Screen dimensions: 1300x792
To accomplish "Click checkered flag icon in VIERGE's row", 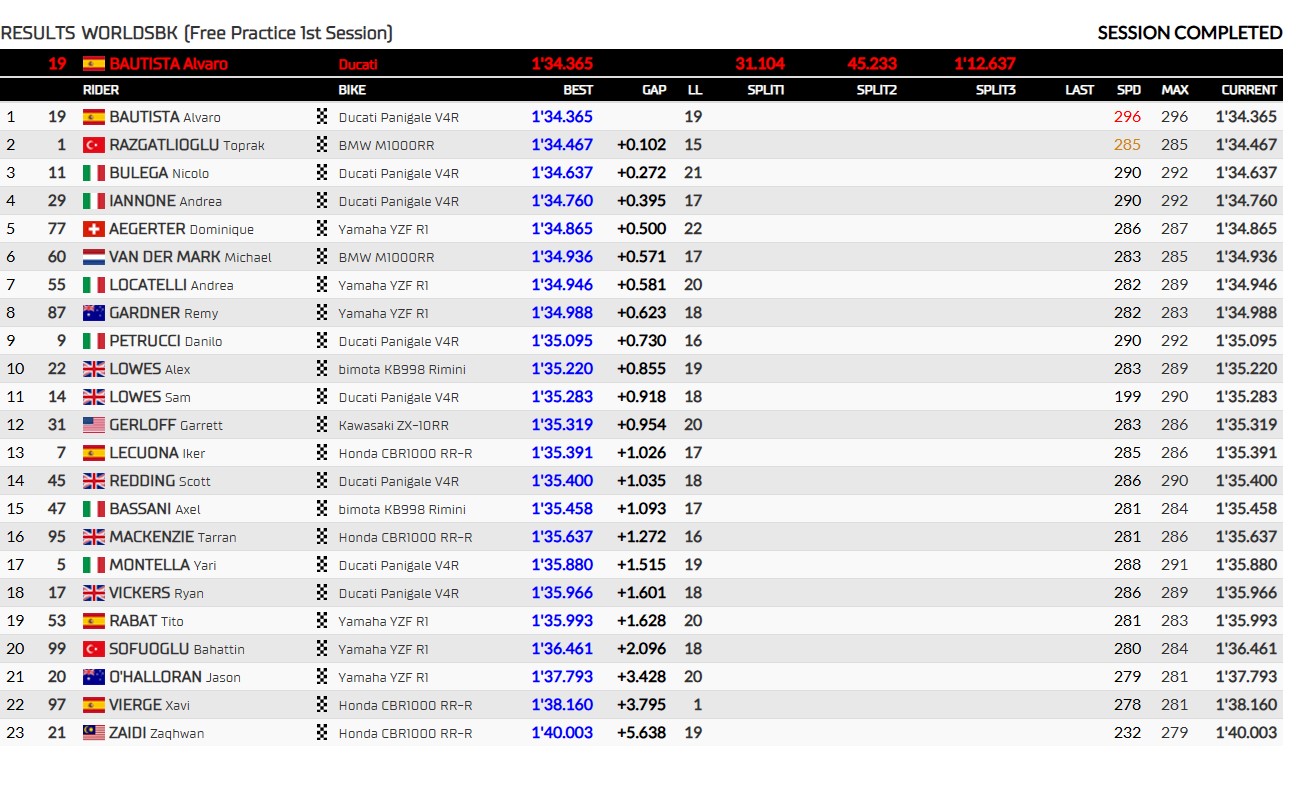I will pyautogui.click(x=322, y=705).
